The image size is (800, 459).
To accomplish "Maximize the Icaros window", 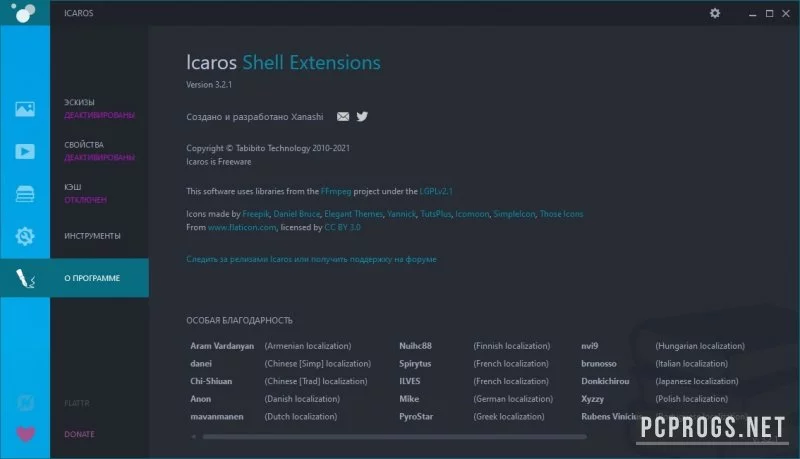I will pos(769,14).
